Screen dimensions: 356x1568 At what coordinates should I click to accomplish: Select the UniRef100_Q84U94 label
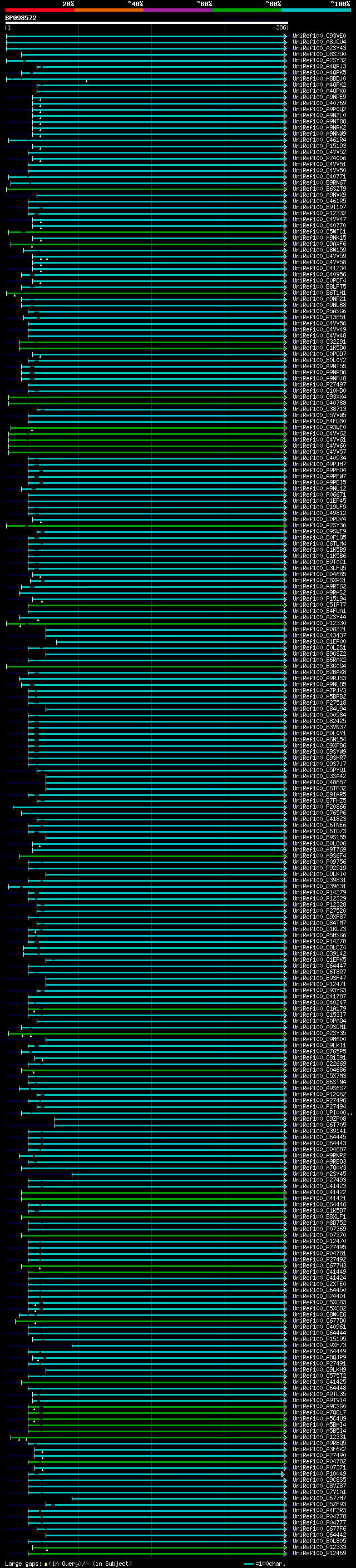[x=319, y=709]
